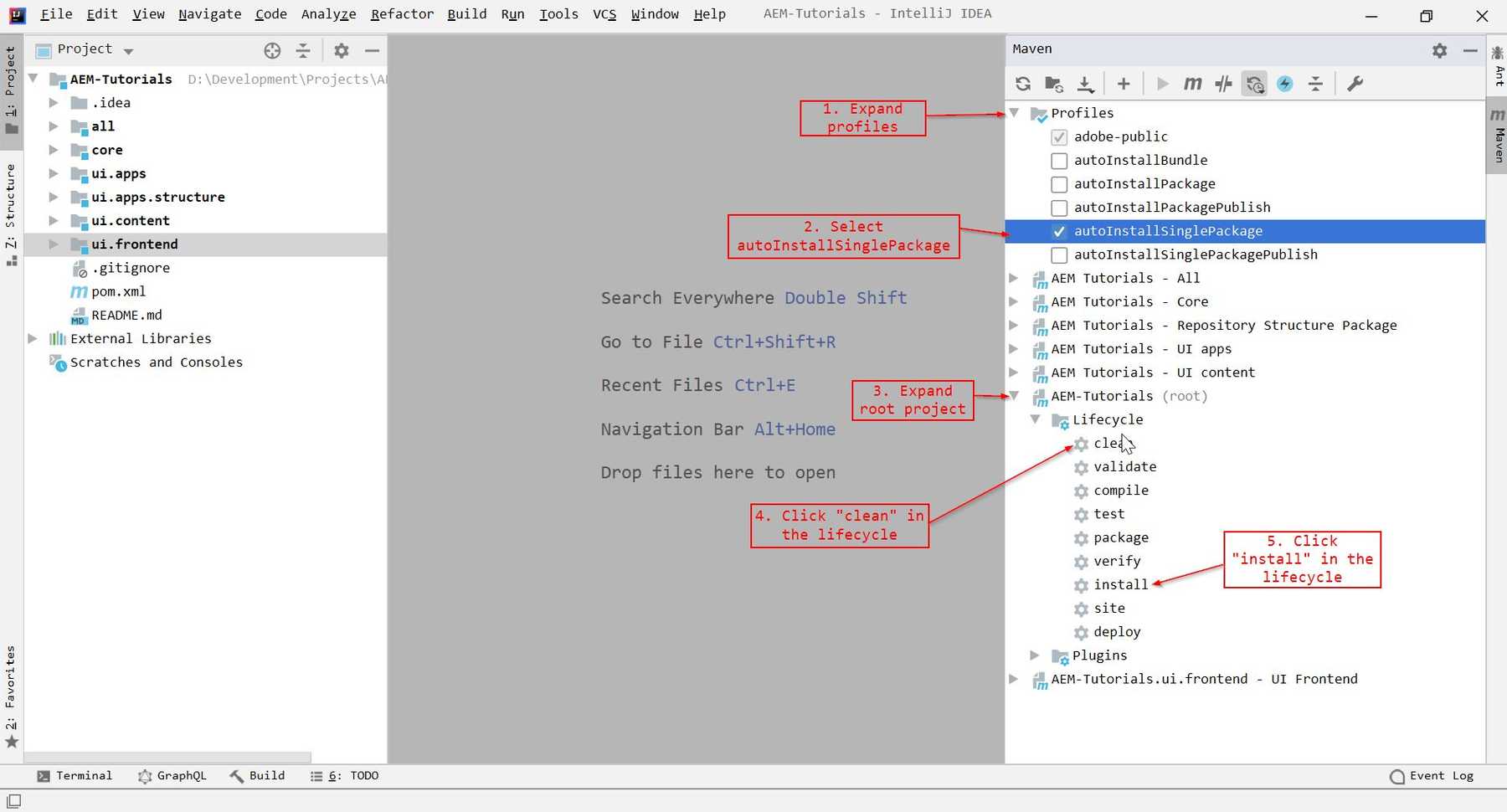Image resolution: width=1507 pixels, height=812 pixels.
Task: Open the Tools menu
Action: [x=558, y=13]
